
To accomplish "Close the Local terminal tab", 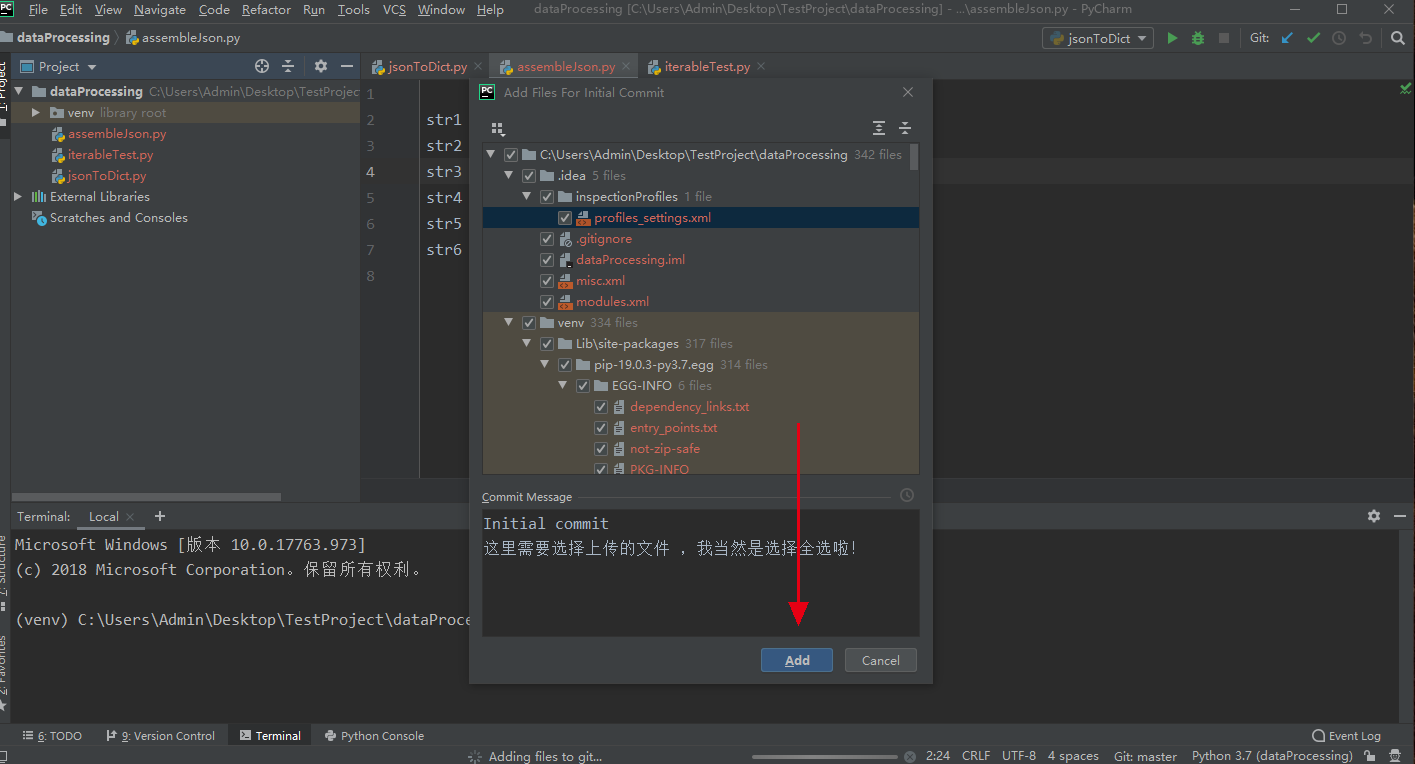I will click(130, 517).
